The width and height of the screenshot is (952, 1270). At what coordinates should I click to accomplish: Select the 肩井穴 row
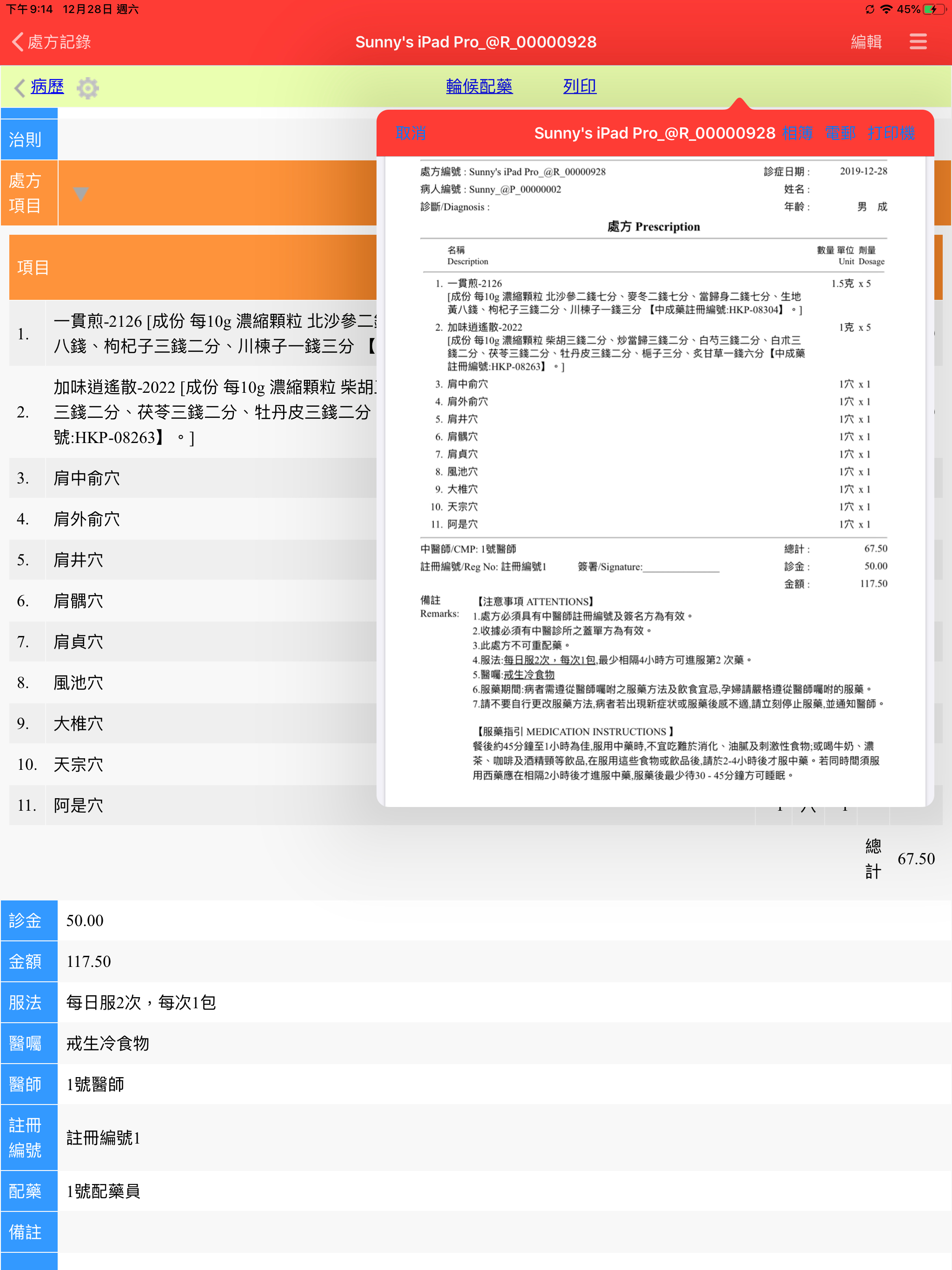(193, 560)
